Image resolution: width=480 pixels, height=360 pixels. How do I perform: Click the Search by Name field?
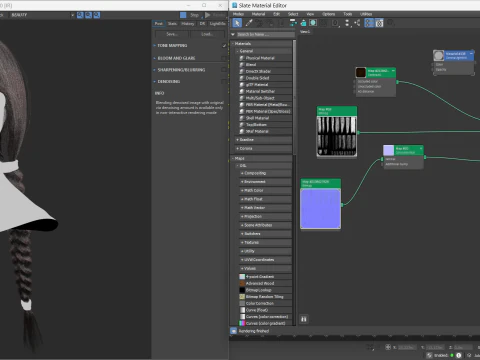coord(266,34)
